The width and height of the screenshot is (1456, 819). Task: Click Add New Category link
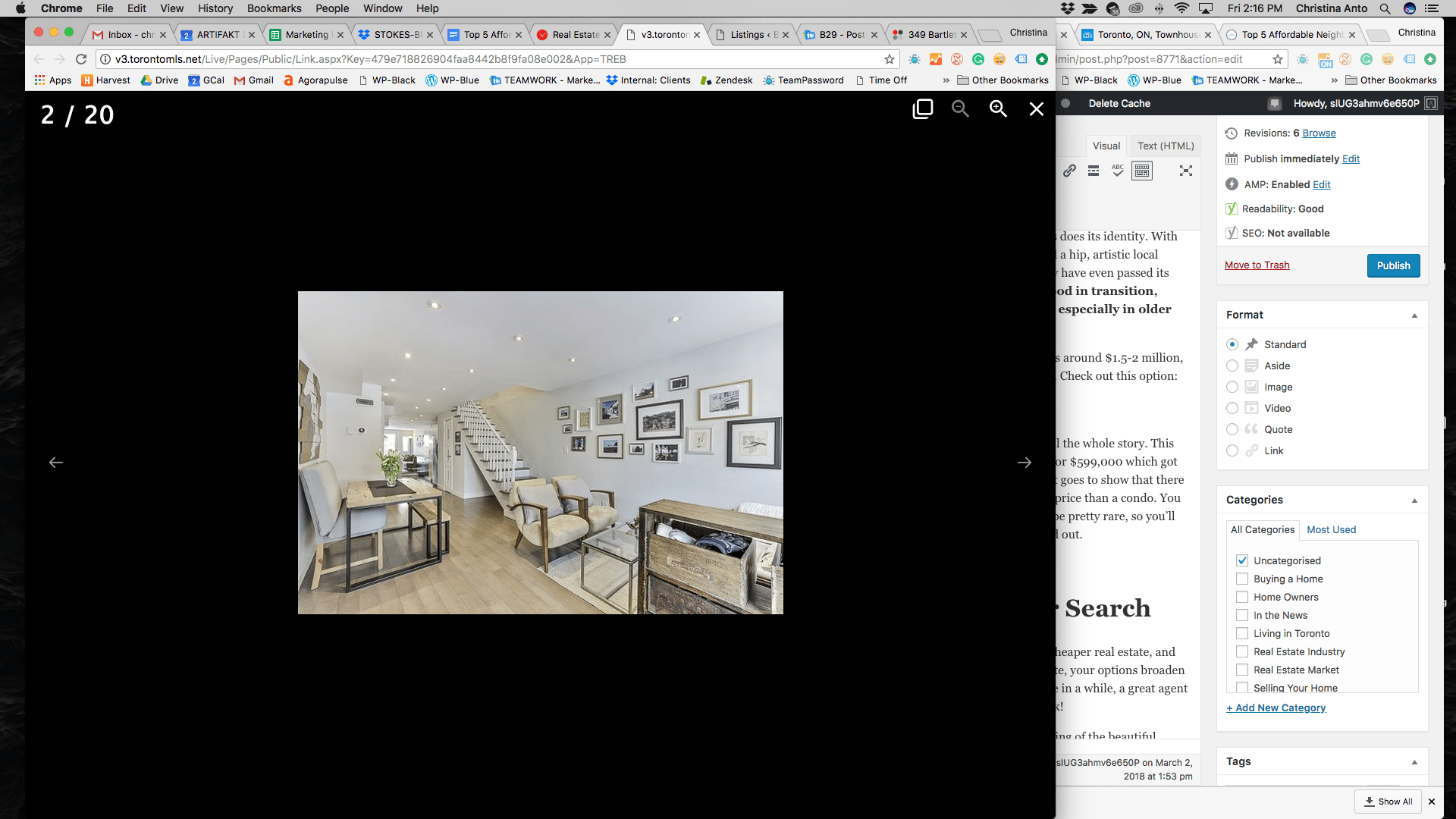click(1276, 708)
